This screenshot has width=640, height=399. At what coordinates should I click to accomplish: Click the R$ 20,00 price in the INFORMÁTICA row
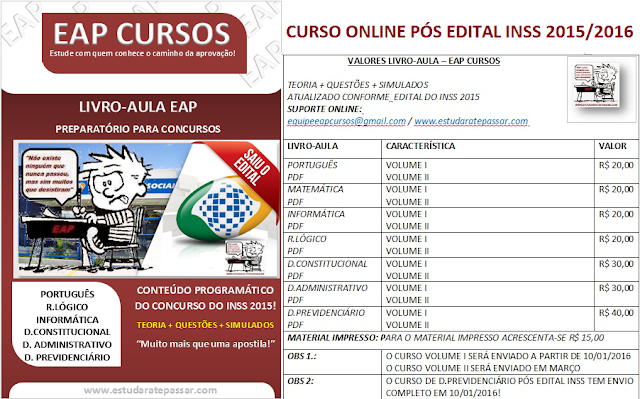[616, 214]
